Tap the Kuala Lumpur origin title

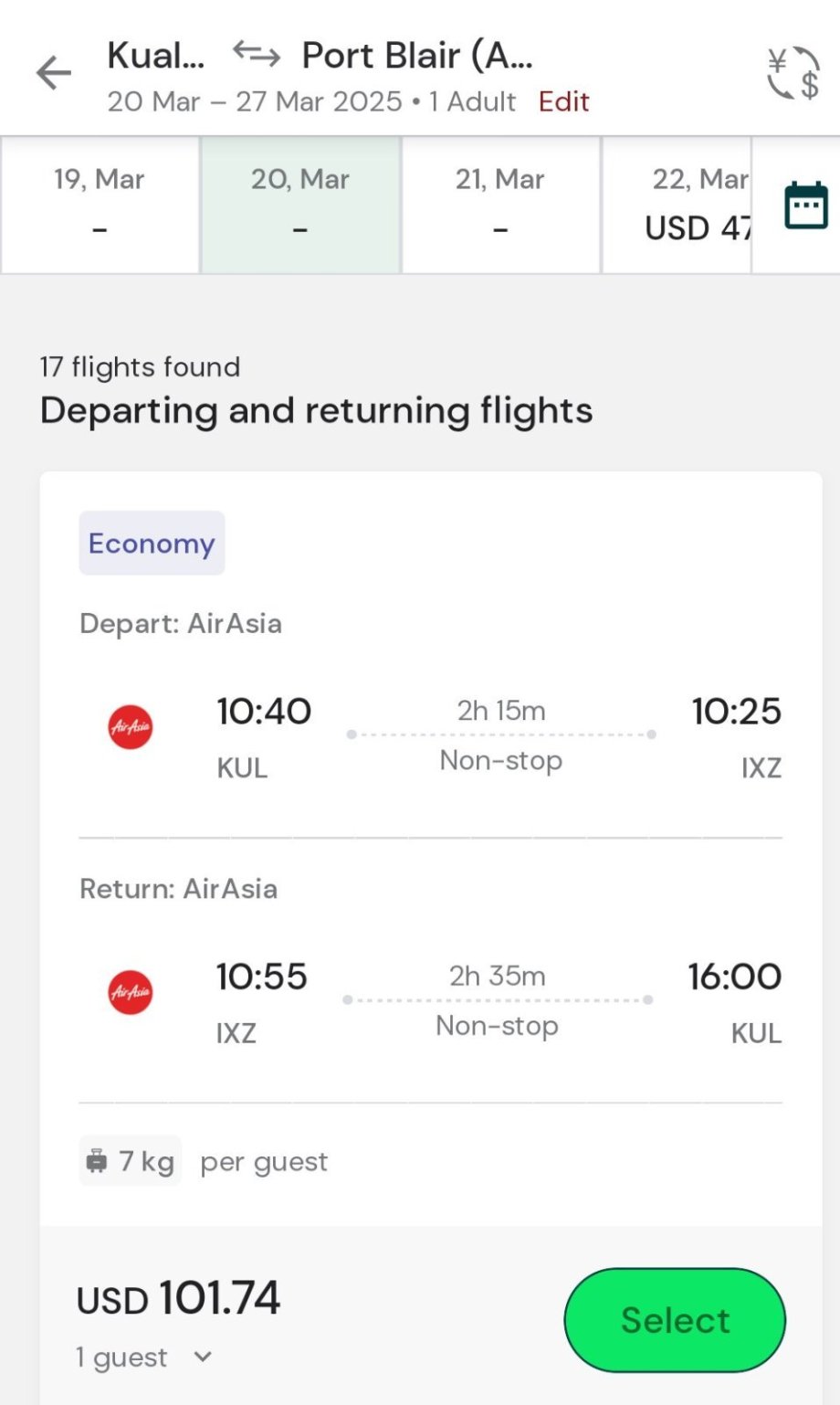click(x=155, y=56)
